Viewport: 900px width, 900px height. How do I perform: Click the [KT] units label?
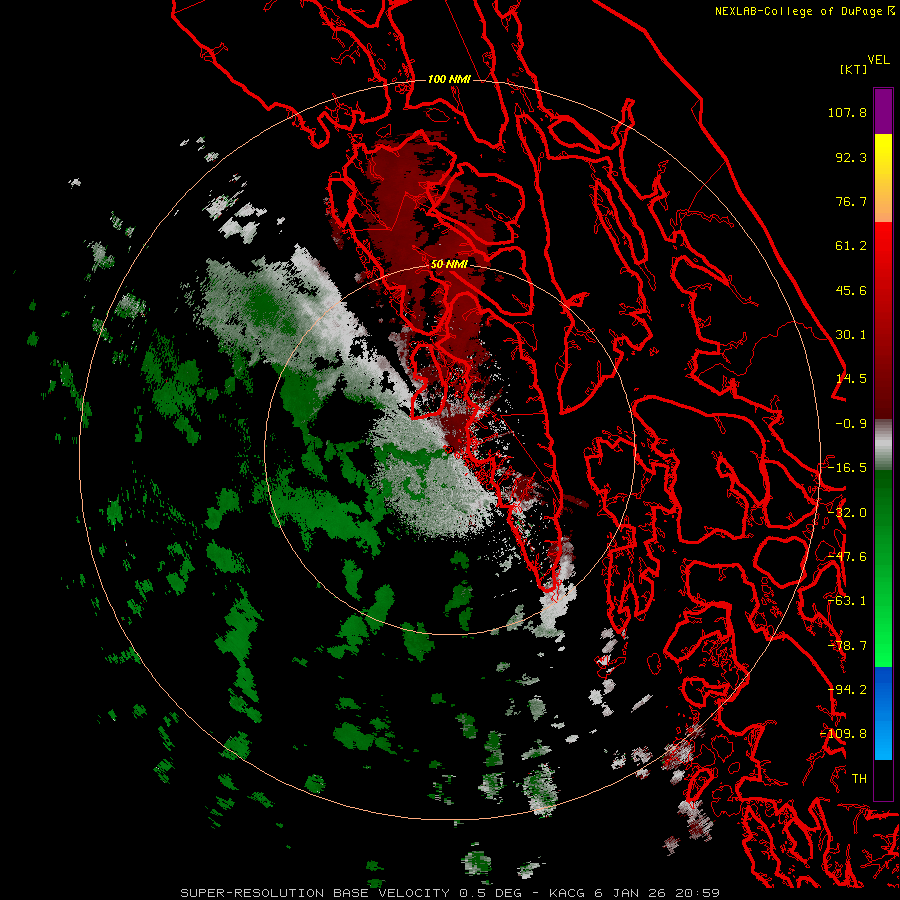(x=854, y=69)
